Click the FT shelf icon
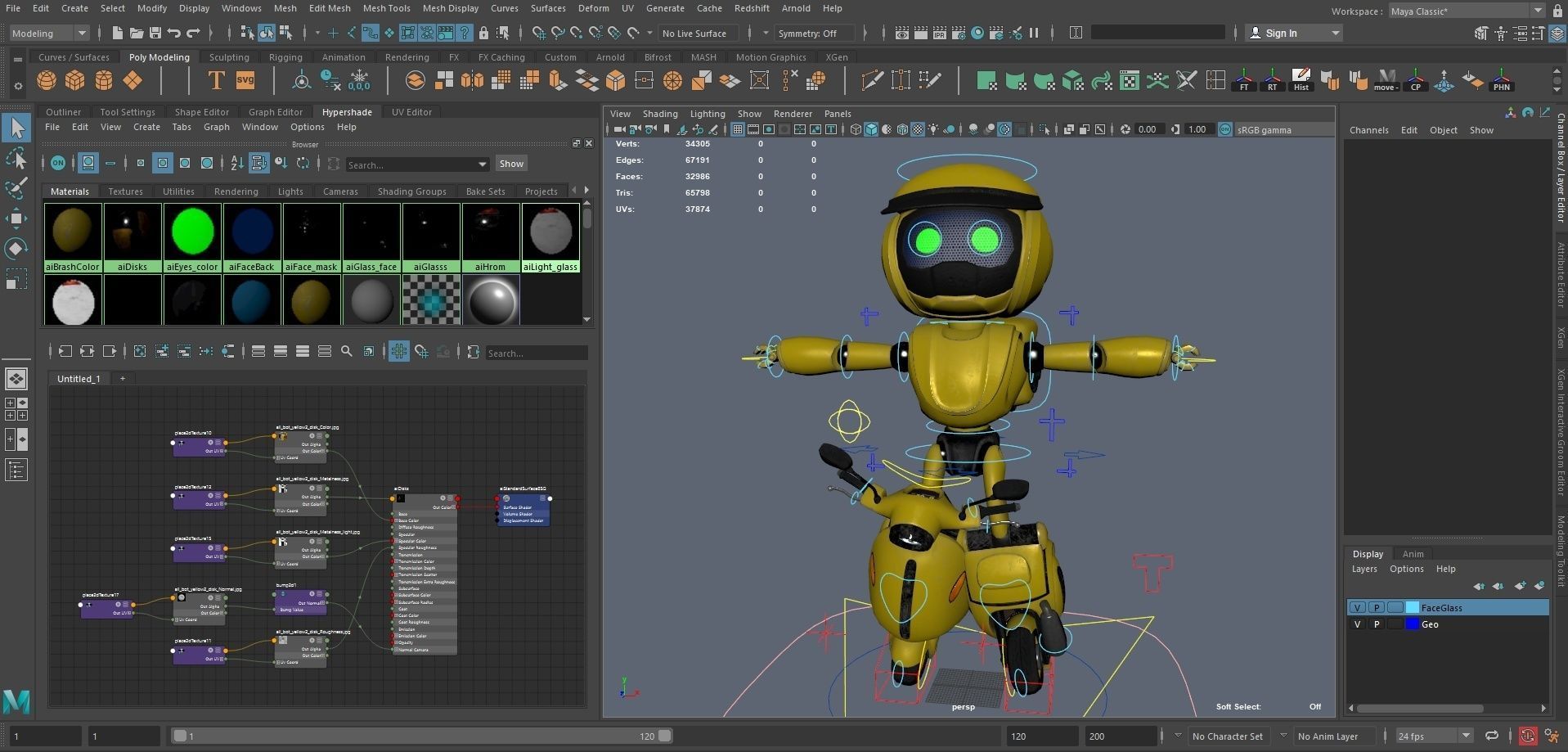This screenshot has width=1568, height=752. click(x=1244, y=80)
